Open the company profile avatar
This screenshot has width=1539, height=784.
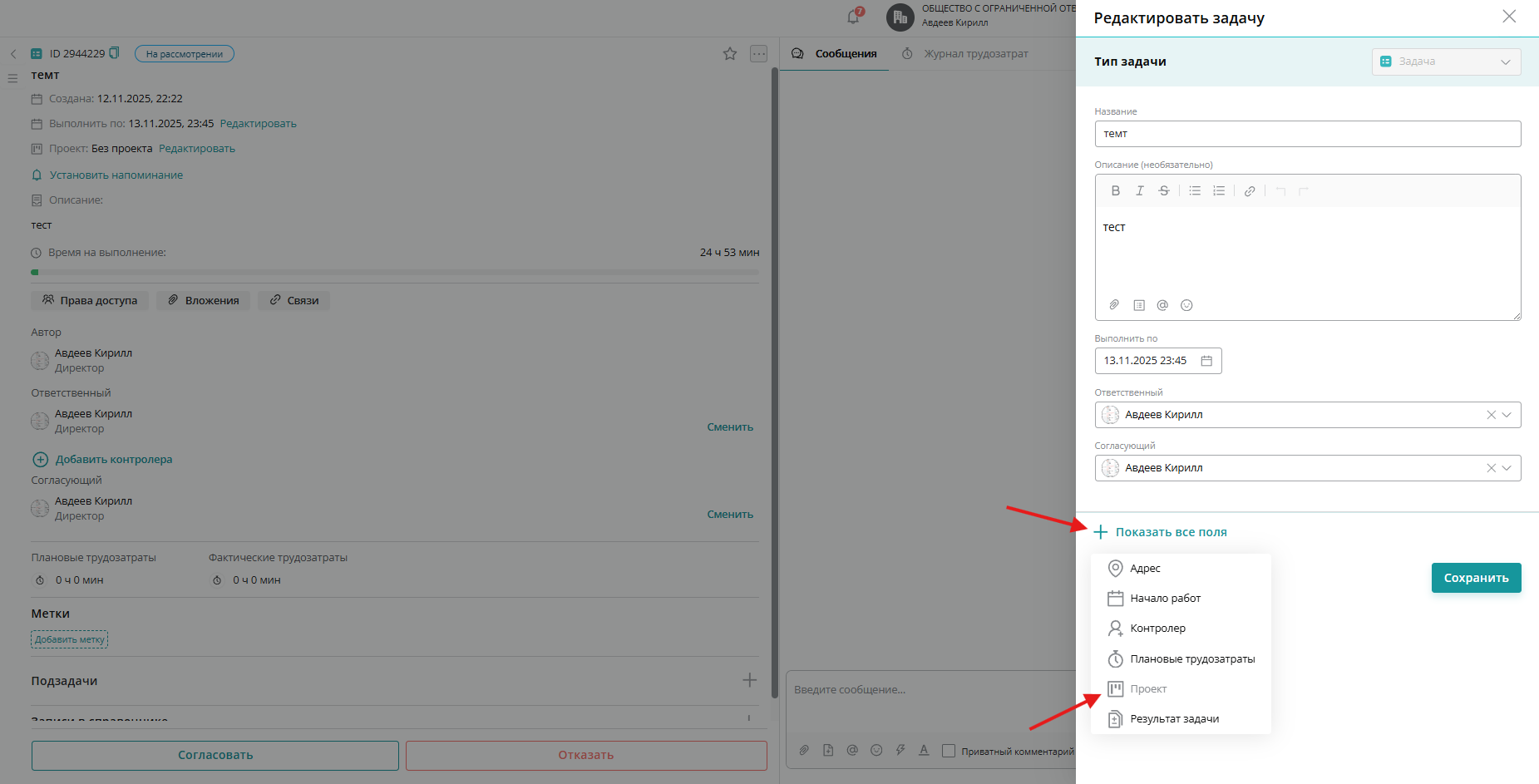pyautogui.click(x=900, y=17)
